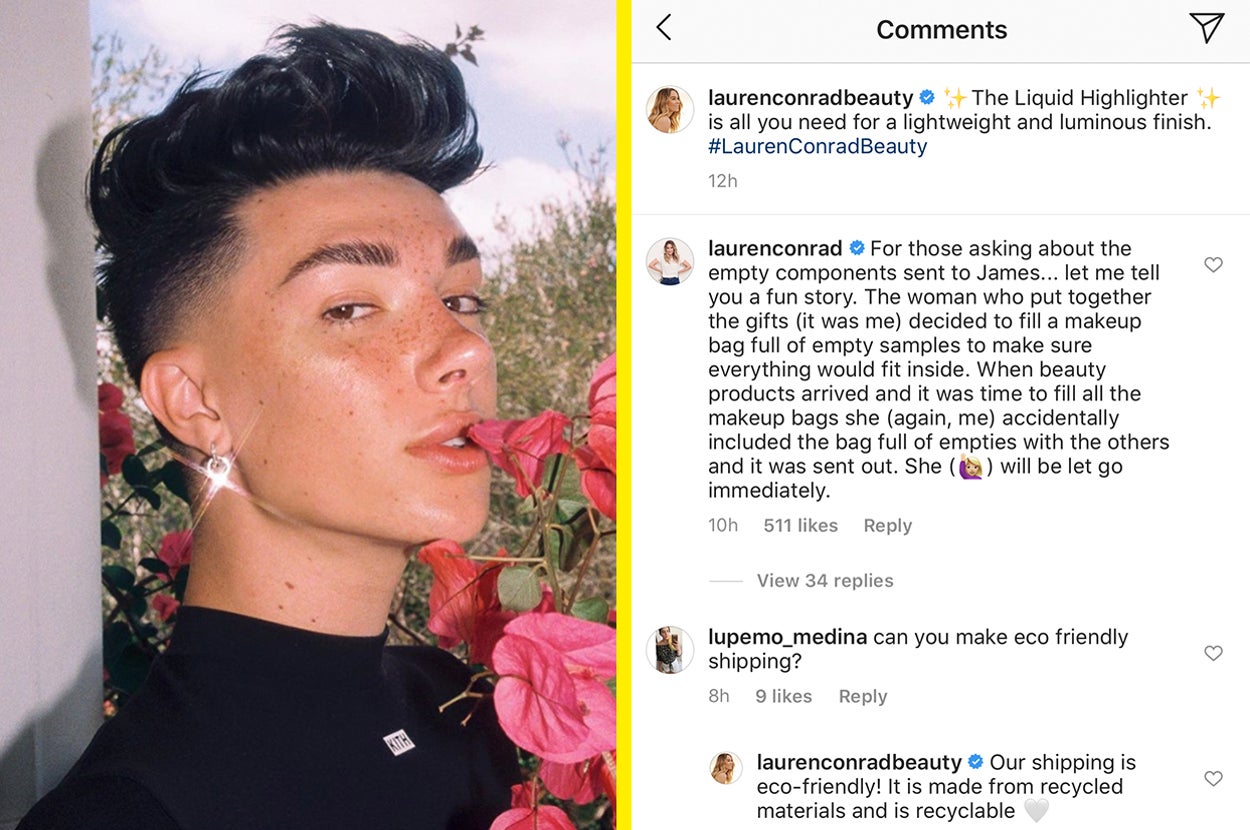Like lupemo_medina's eco friendly shipping comment
This screenshot has height=830, width=1250.
(1213, 653)
